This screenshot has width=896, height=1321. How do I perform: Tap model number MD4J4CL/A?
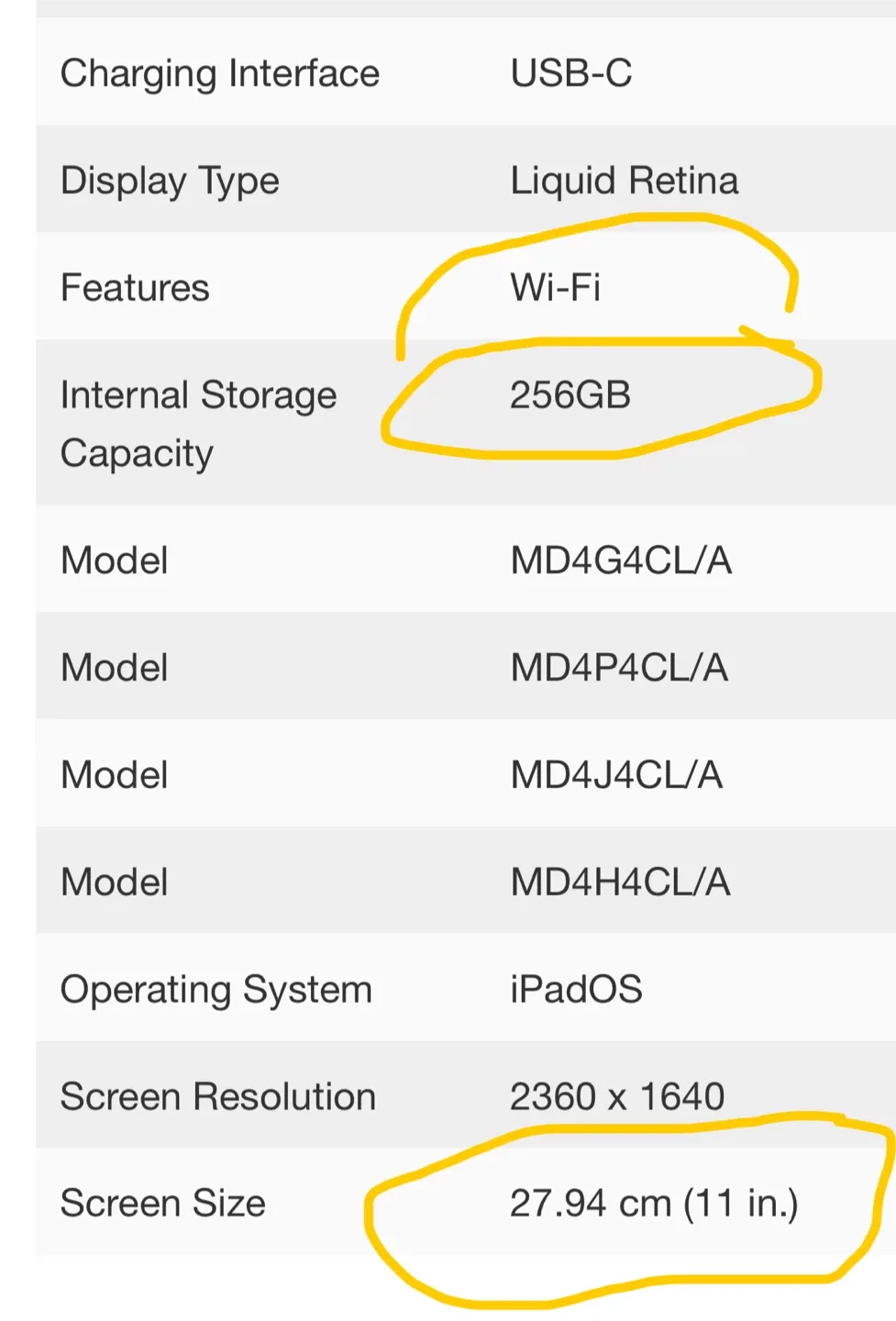pos(616,775)
